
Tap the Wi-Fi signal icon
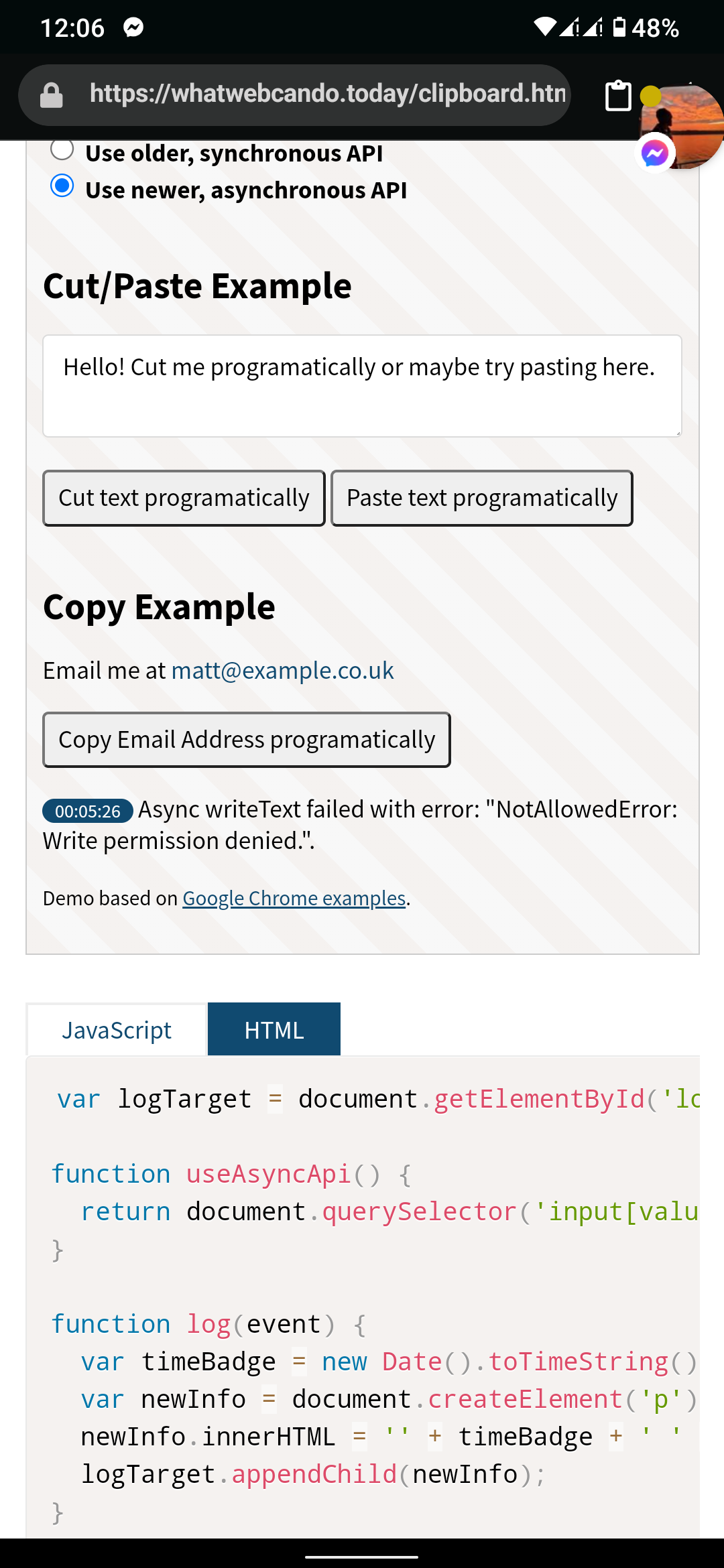544,27
